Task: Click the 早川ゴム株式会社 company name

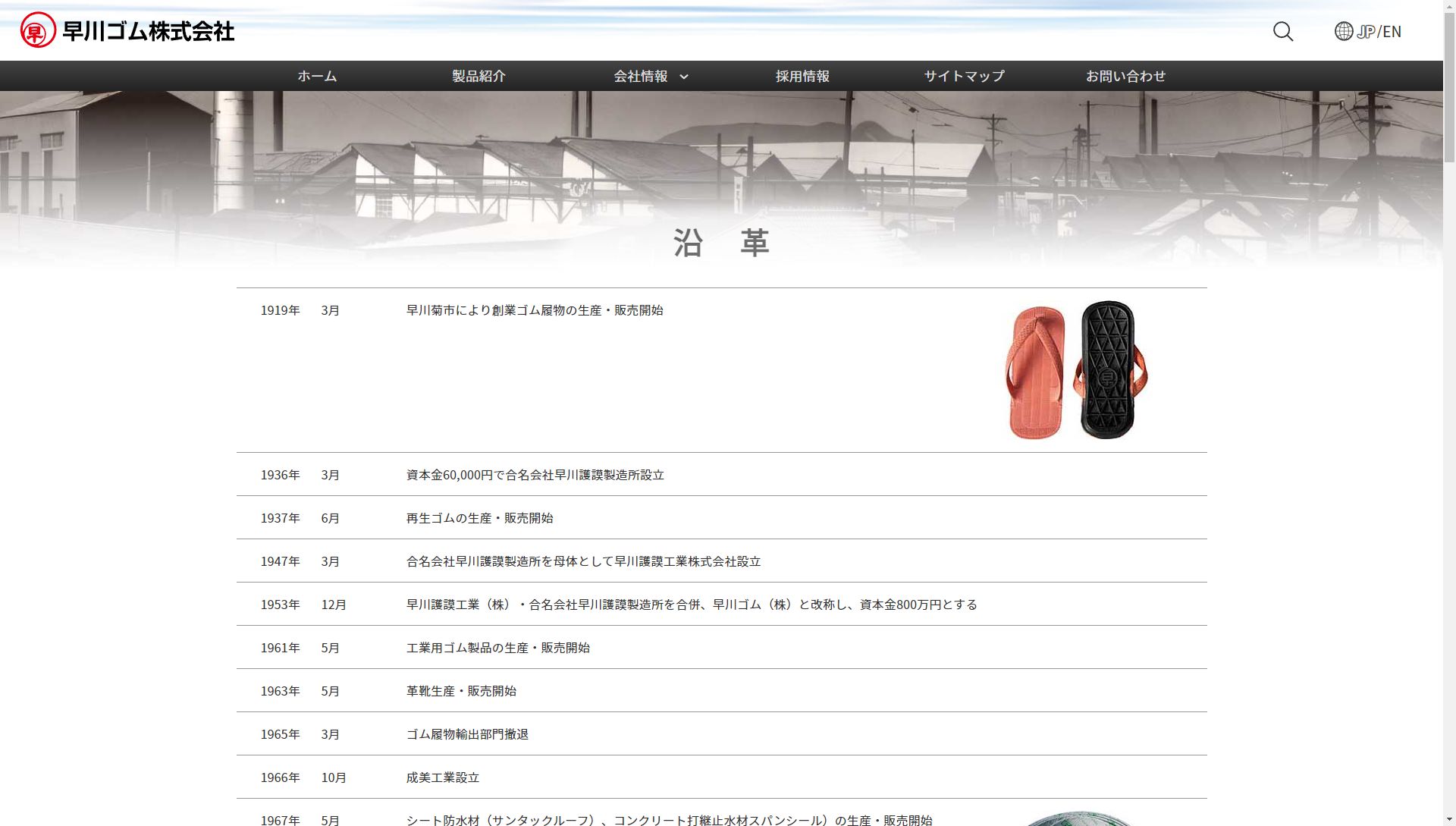Action: point(149,31)
